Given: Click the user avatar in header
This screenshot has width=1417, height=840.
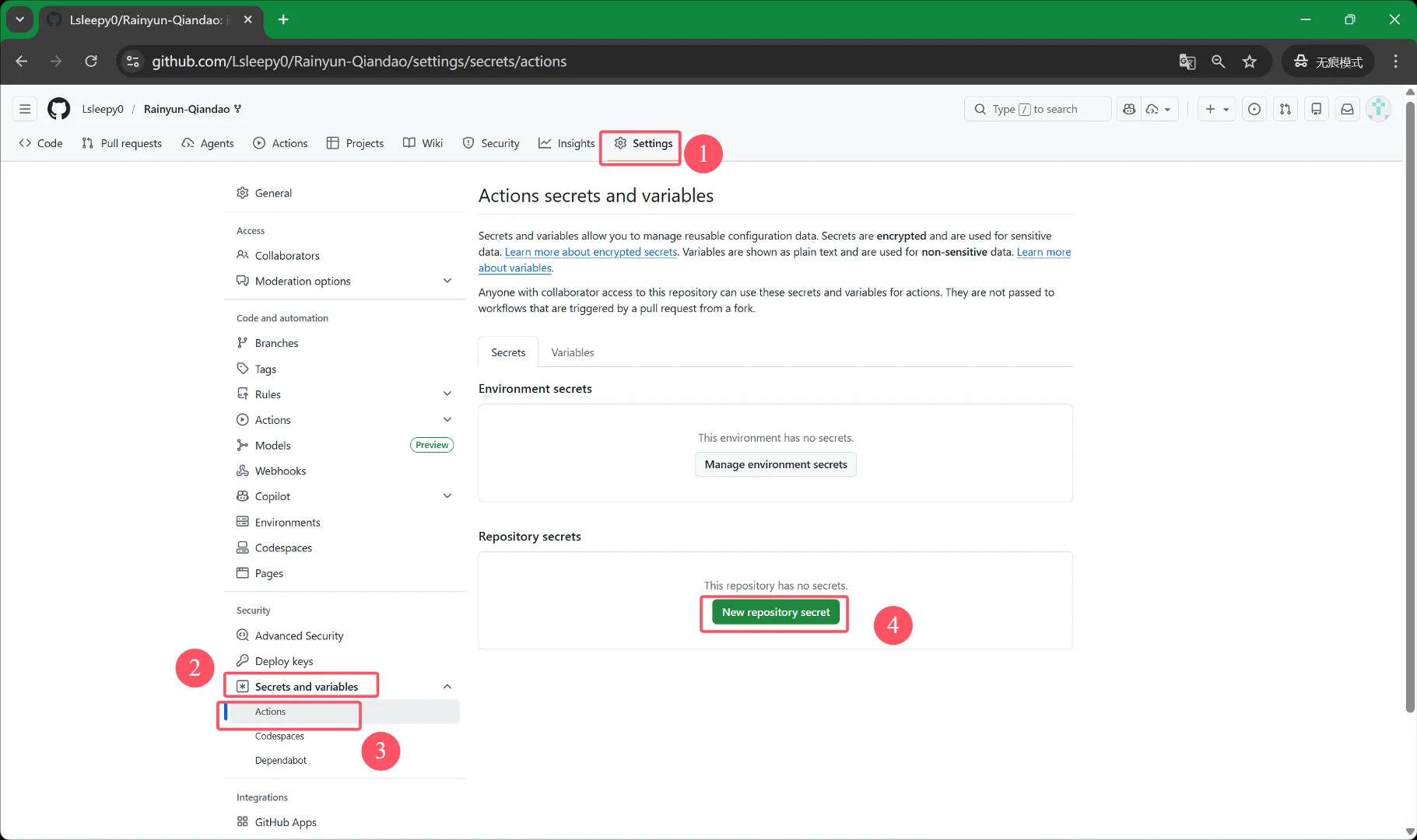Looking at the screenshot, I should pyautogui.click(x=1379, y=109).
